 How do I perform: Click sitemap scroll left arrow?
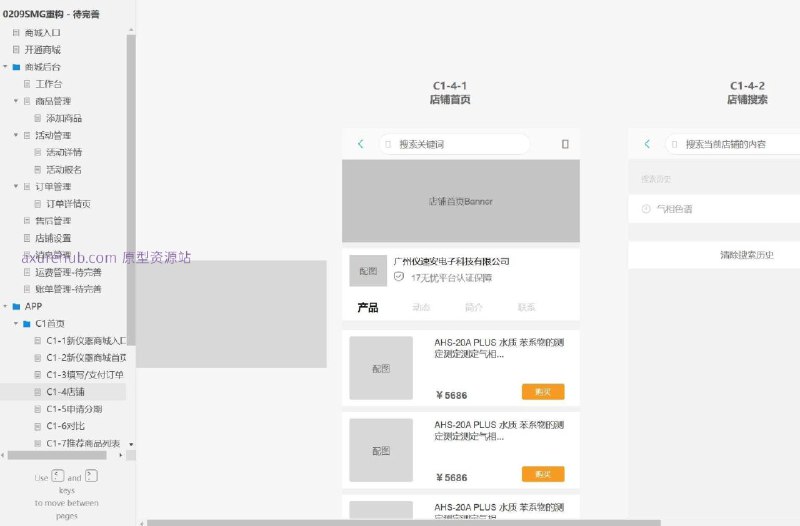point(3,456)
